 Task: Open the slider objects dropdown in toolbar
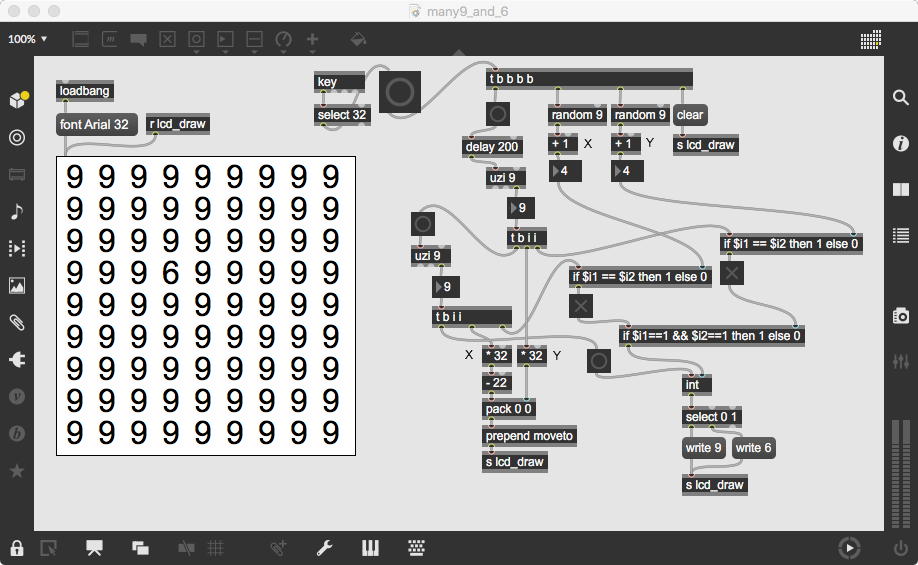255,40
